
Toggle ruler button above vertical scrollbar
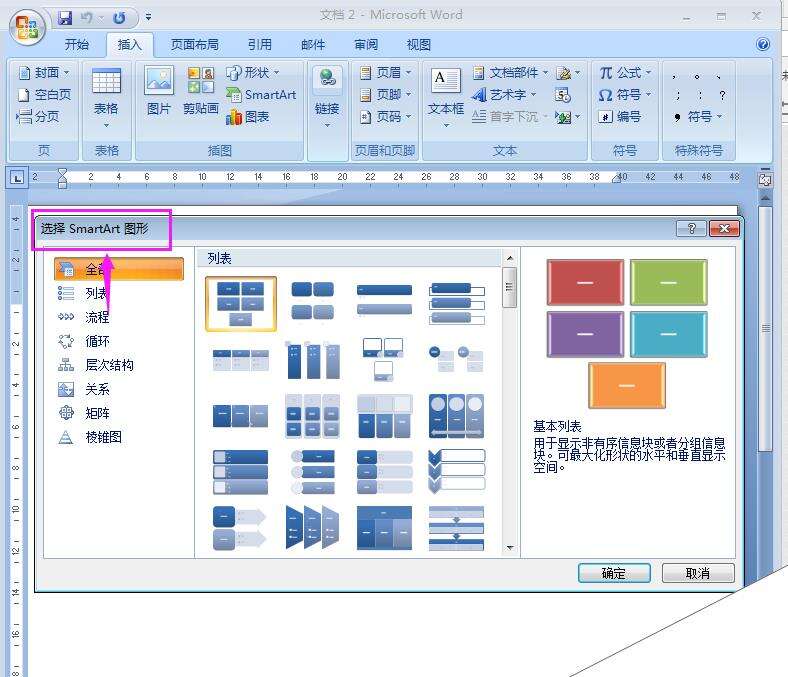tap(765, 180)
